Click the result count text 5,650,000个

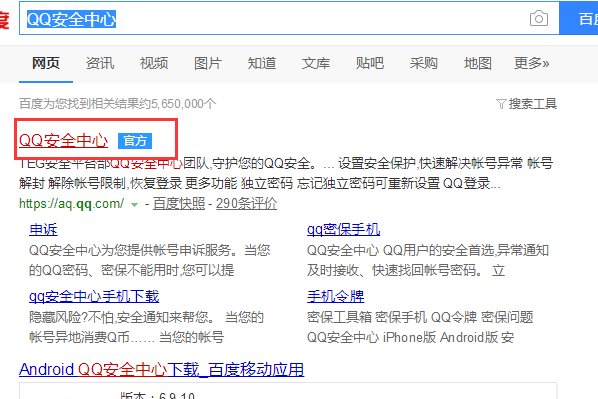coord(184,103)
